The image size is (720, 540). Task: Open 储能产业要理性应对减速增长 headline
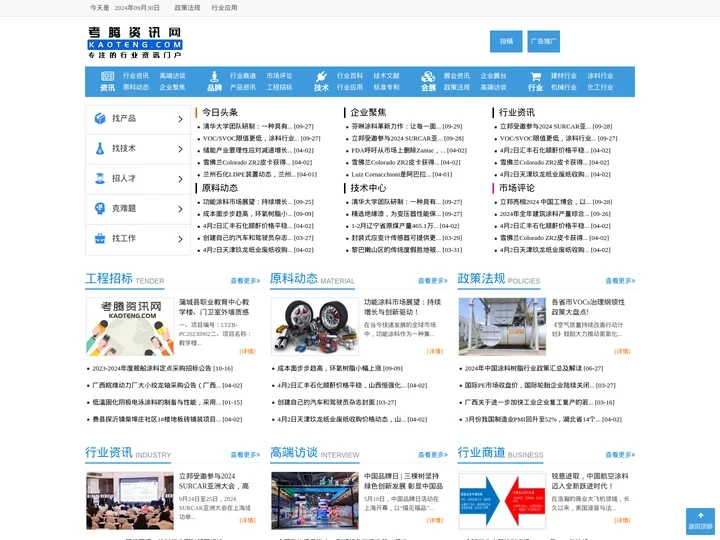(247, 150)
